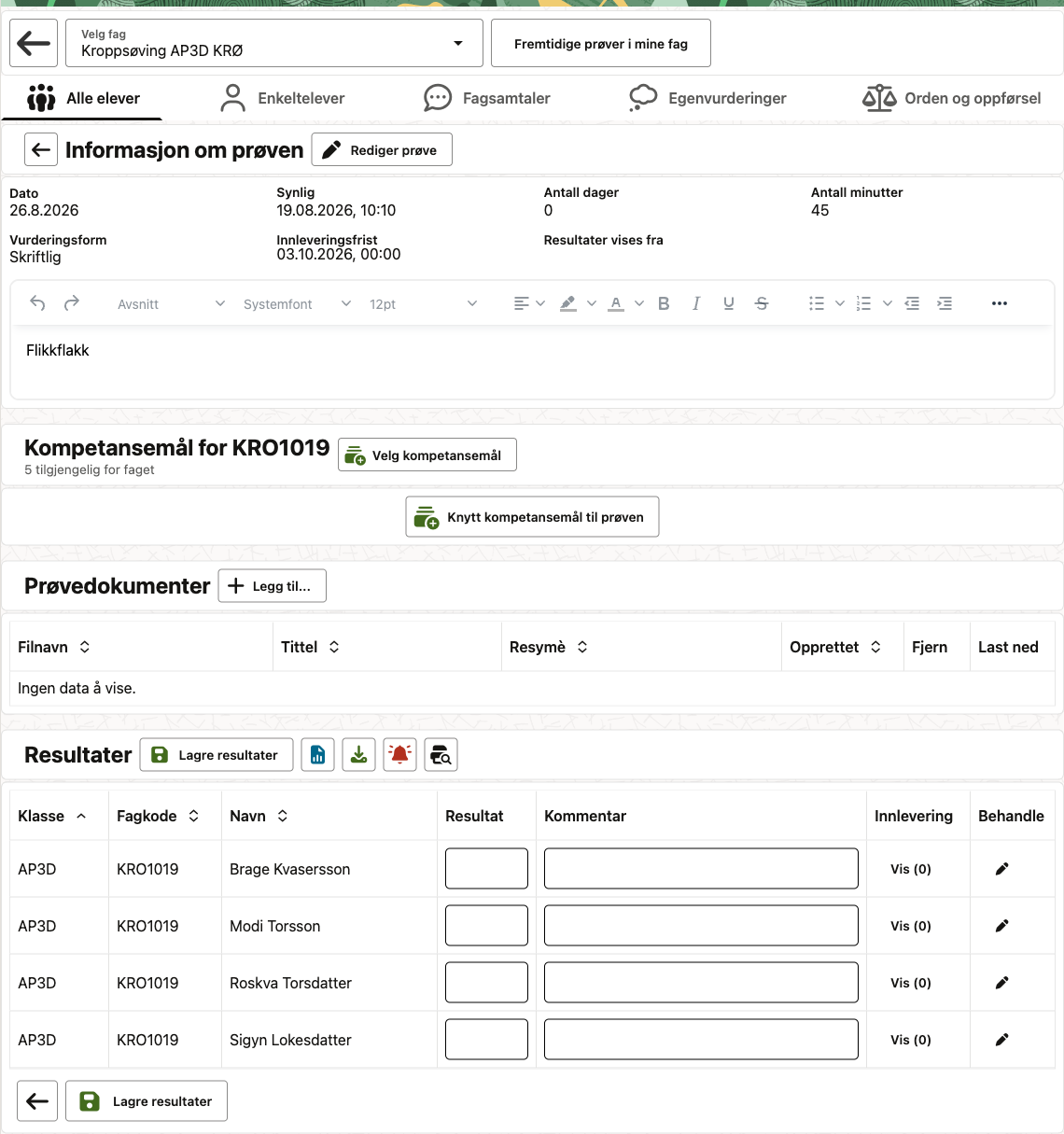Click the search-records icon next to the bell
Image resolution: width=1064 pixels, height=1134 pixels.
click(441, 755)
